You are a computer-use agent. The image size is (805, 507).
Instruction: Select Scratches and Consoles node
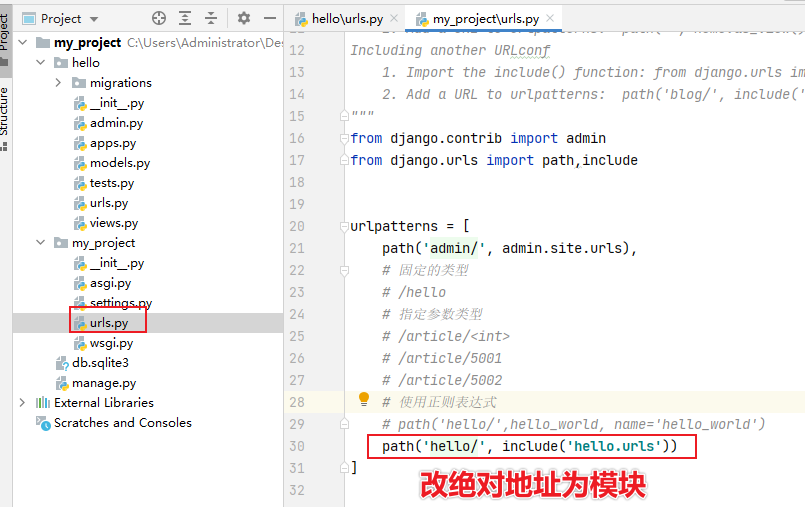point(123,423)
